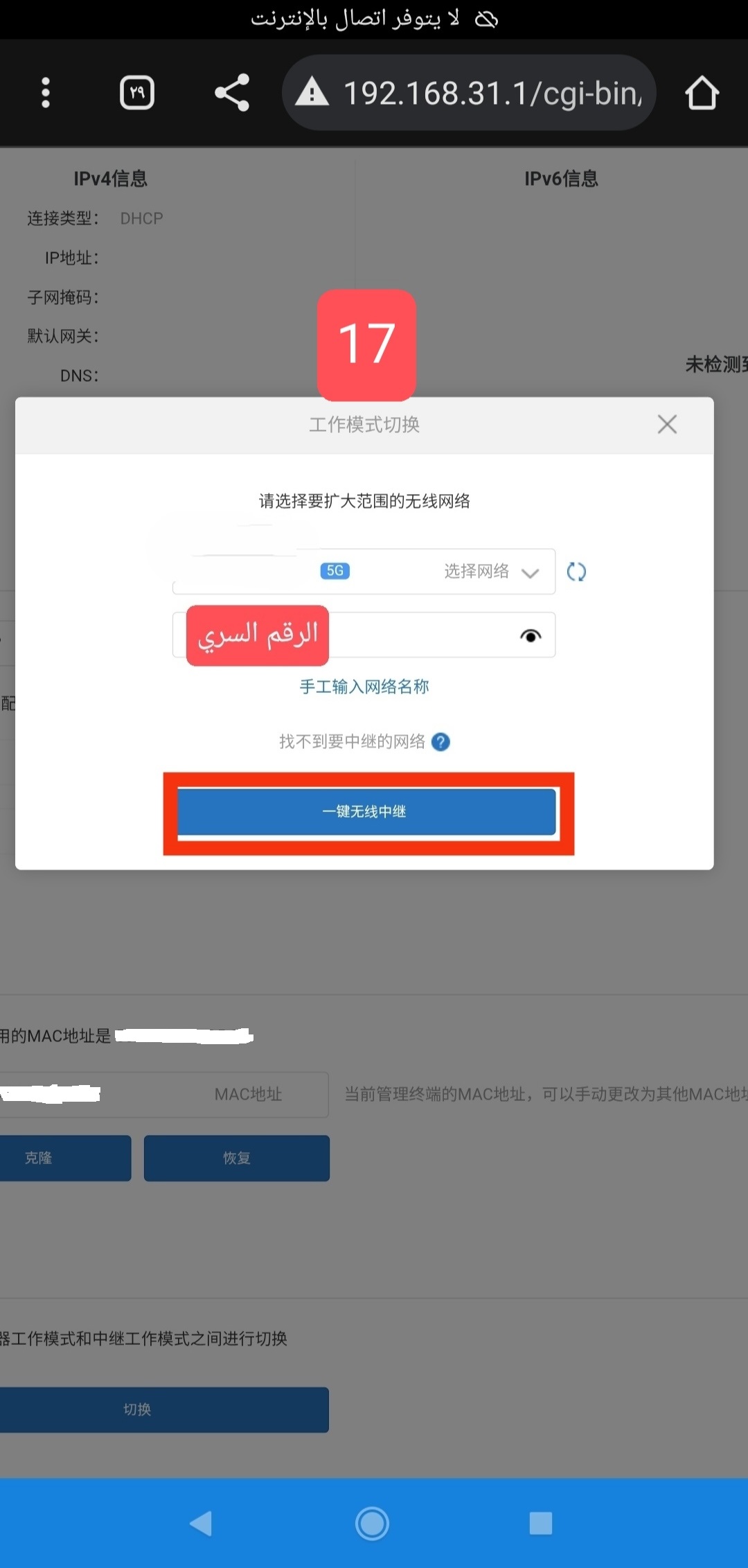Viewport: 748px width, 1568px height.
Task: Tap the address bar with 192.168.31.1 URL
Action: 469,93
